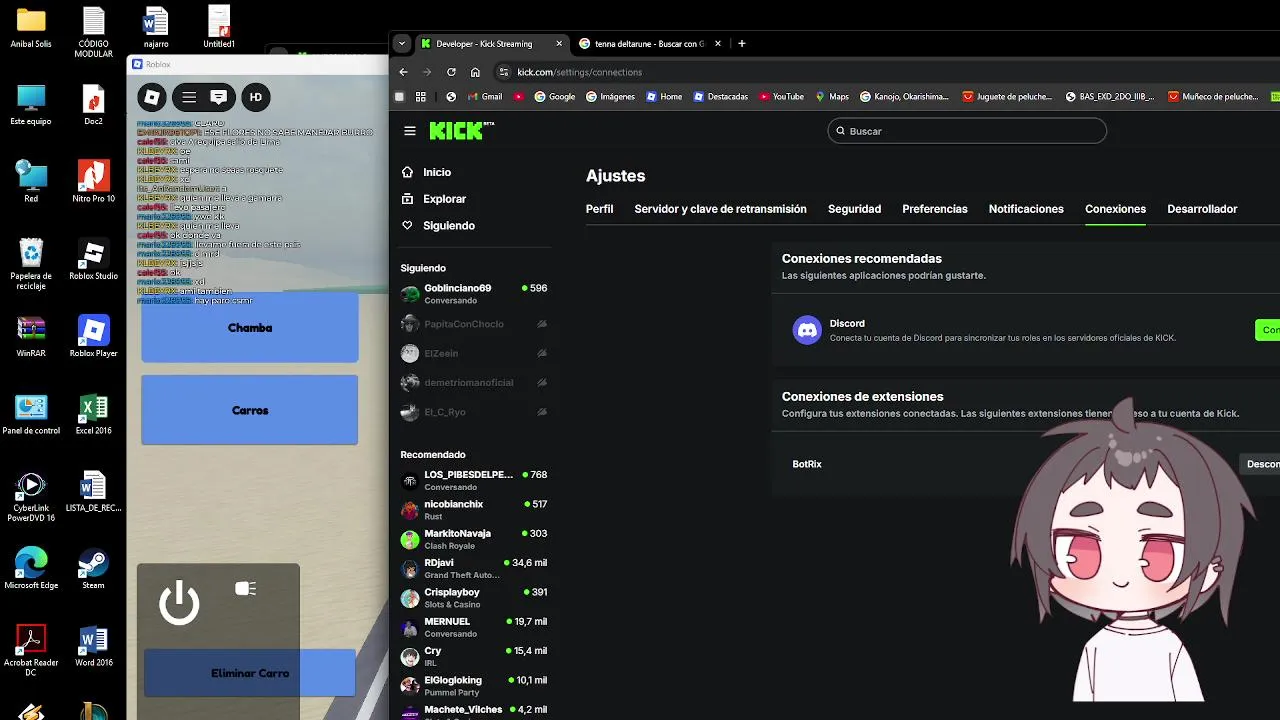This screenshot has height=720, width=1280.
Task: Click the Carros button in Roblox
Action: (x=250, y=410)
